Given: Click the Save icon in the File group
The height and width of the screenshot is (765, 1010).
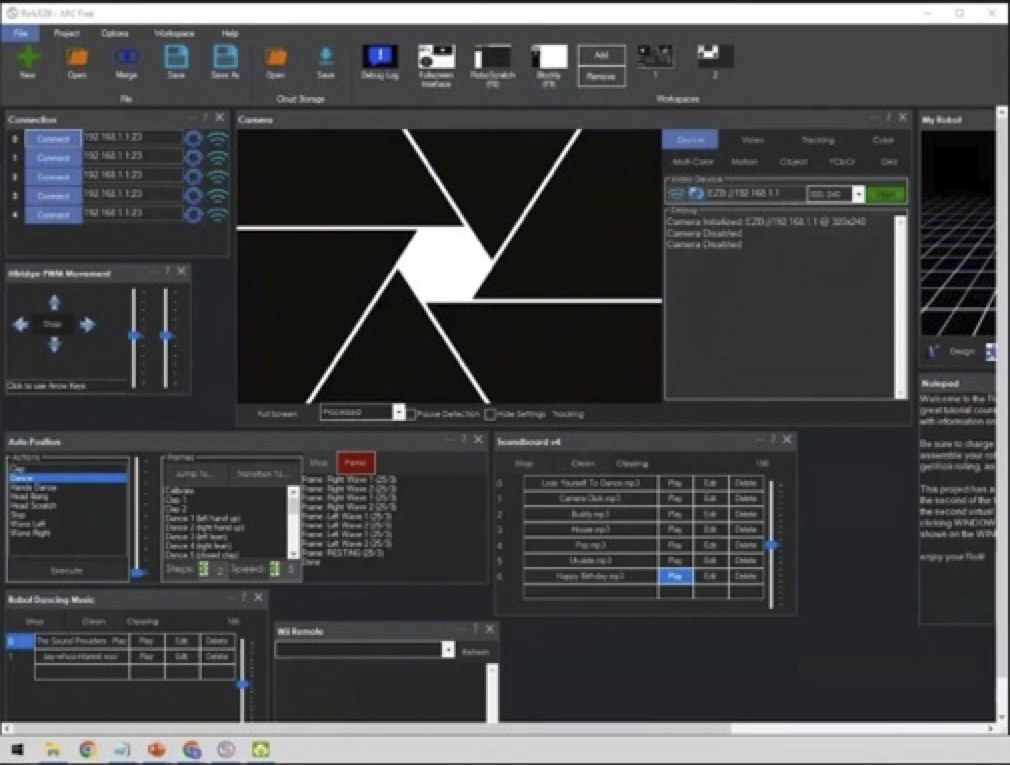Looking at the screenshot, I should (176, 57).
